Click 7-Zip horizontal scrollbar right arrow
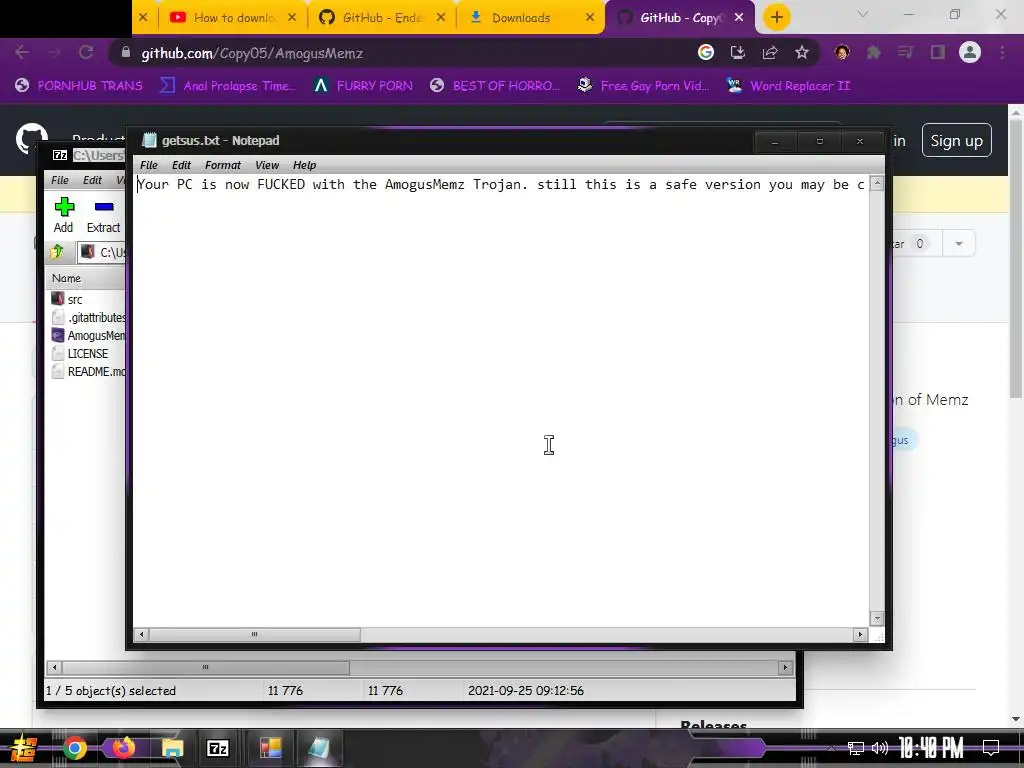 (785, 667)
